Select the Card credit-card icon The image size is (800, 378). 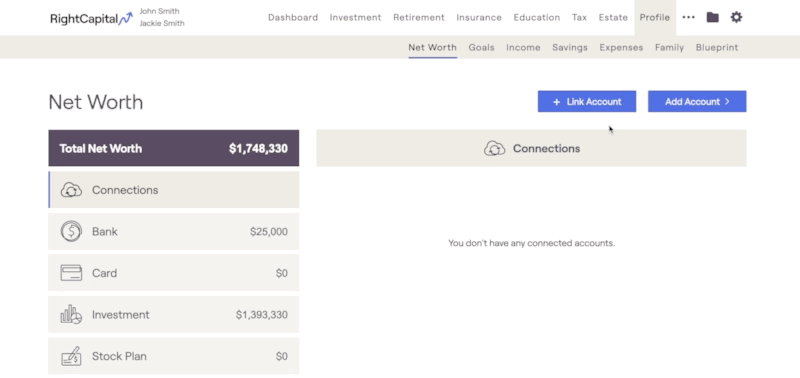(x=71, y=273)
